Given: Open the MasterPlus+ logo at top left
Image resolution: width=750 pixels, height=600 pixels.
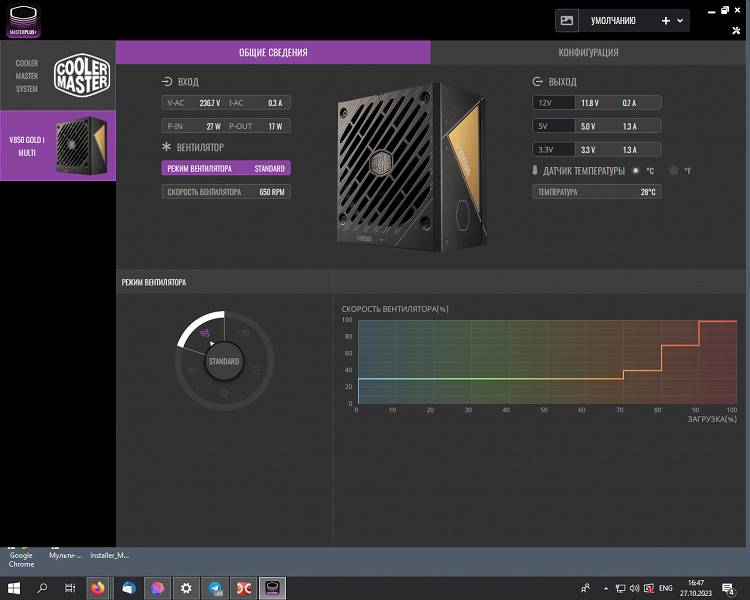Looking at the screenshot, I should 23,21.
